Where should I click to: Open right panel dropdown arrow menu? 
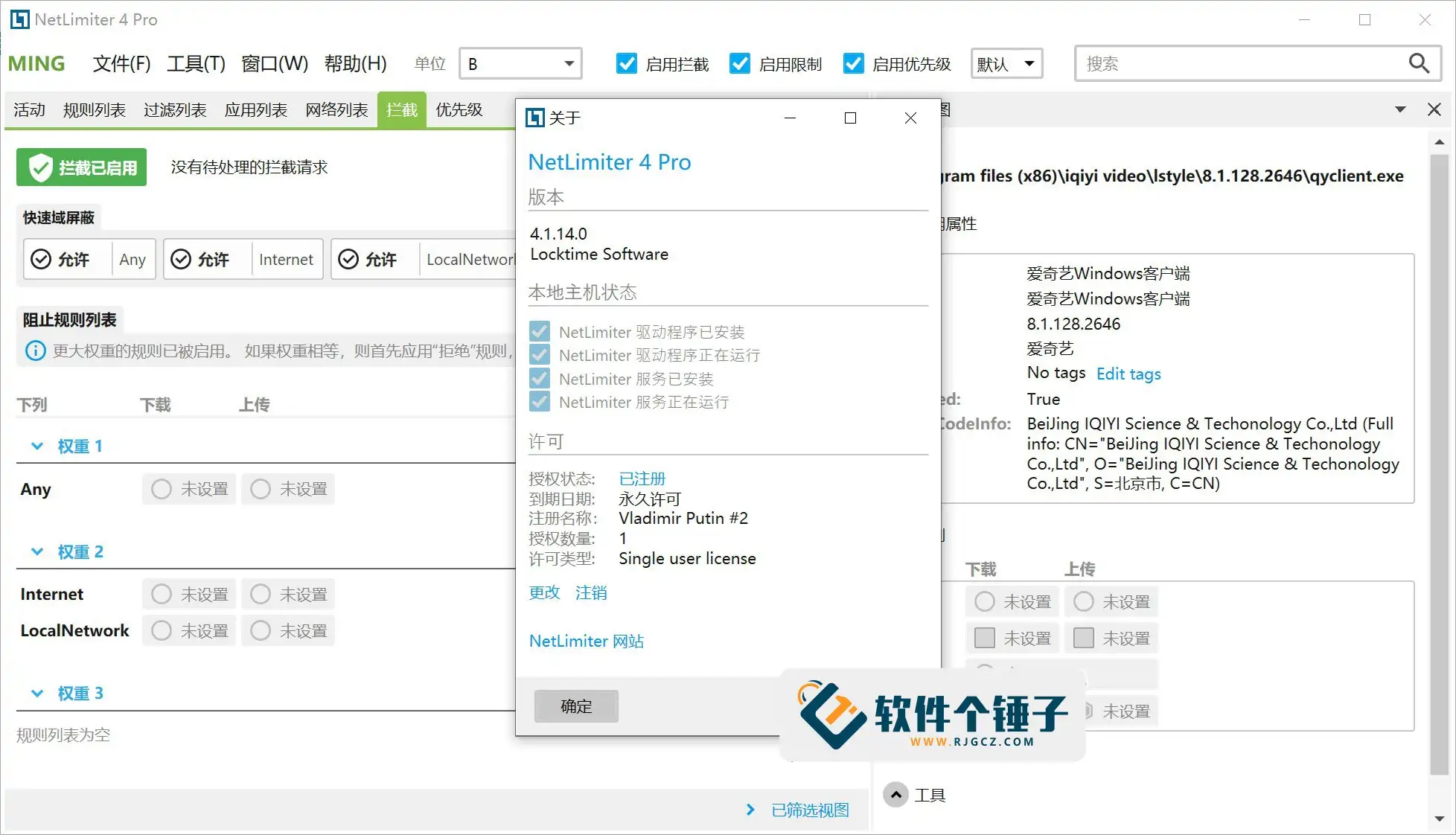[x=1400, y=109]
